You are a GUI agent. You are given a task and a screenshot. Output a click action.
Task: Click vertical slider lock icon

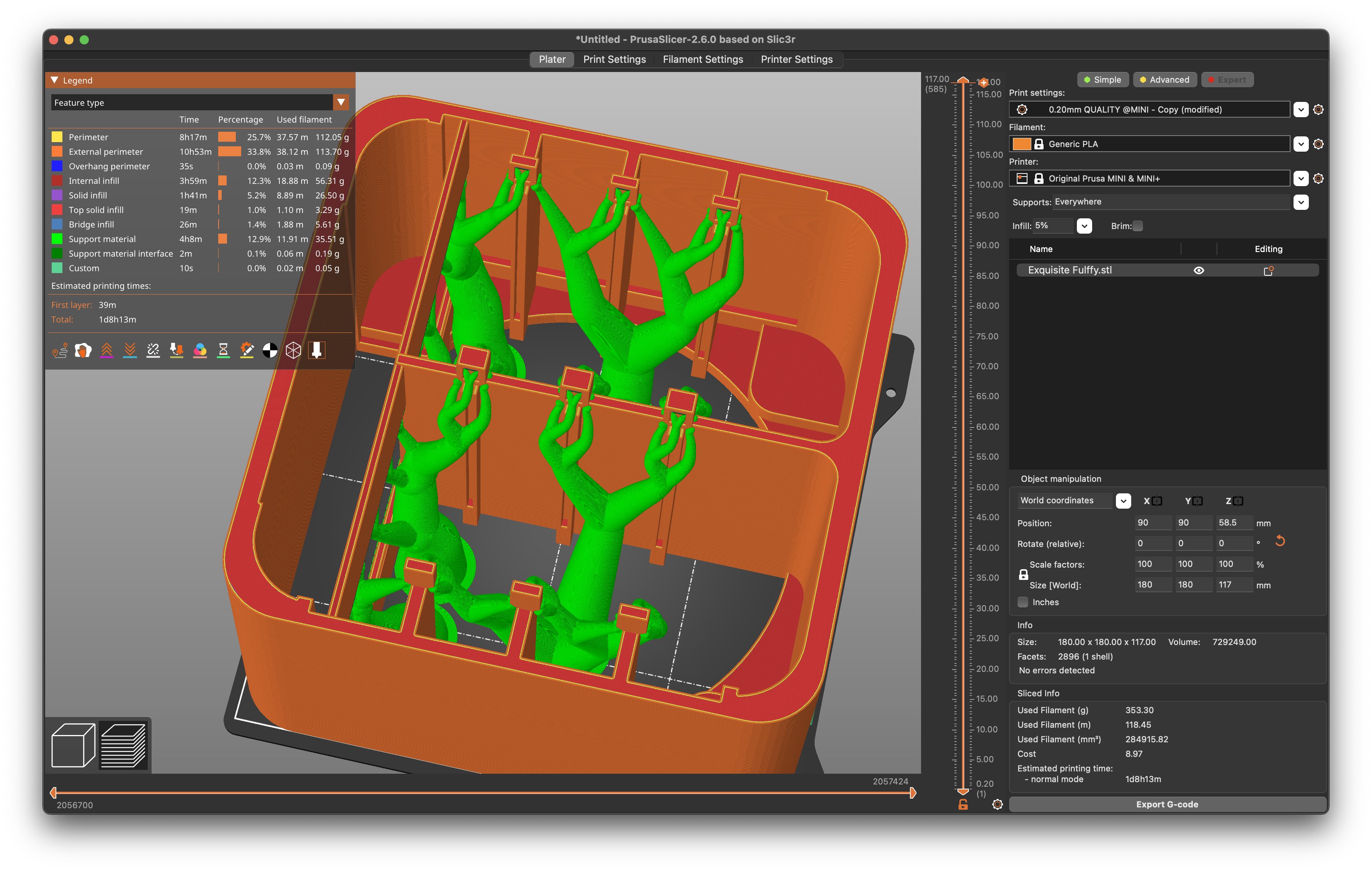pyautogui.click(x=963, y=805)
